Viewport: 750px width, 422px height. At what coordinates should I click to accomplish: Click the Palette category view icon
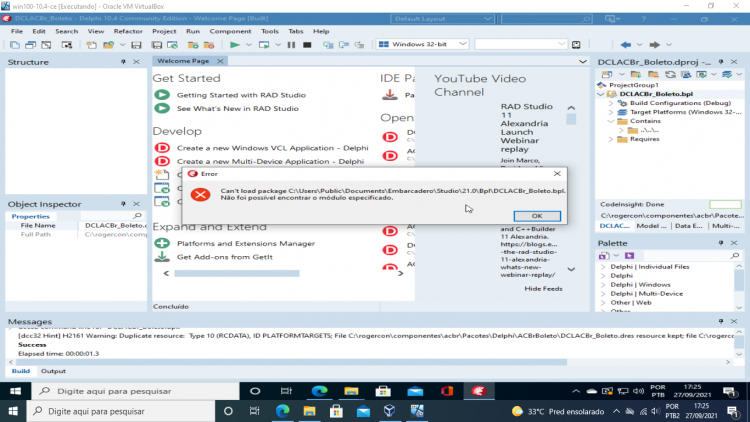pos(604,255)
